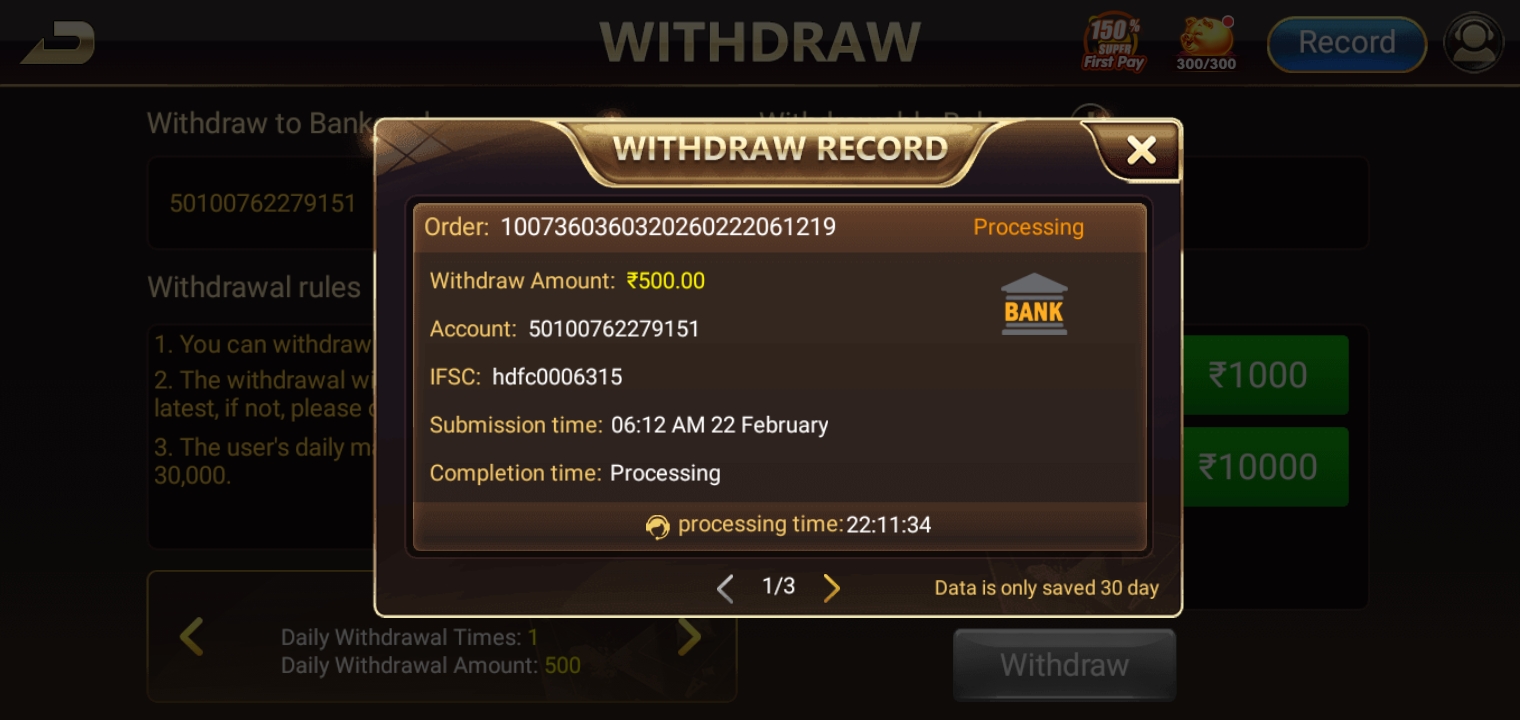Image resolution: width=1520 pixels, height=720 pixels.
Task: Click the Processing status label
Action: 1028,227
